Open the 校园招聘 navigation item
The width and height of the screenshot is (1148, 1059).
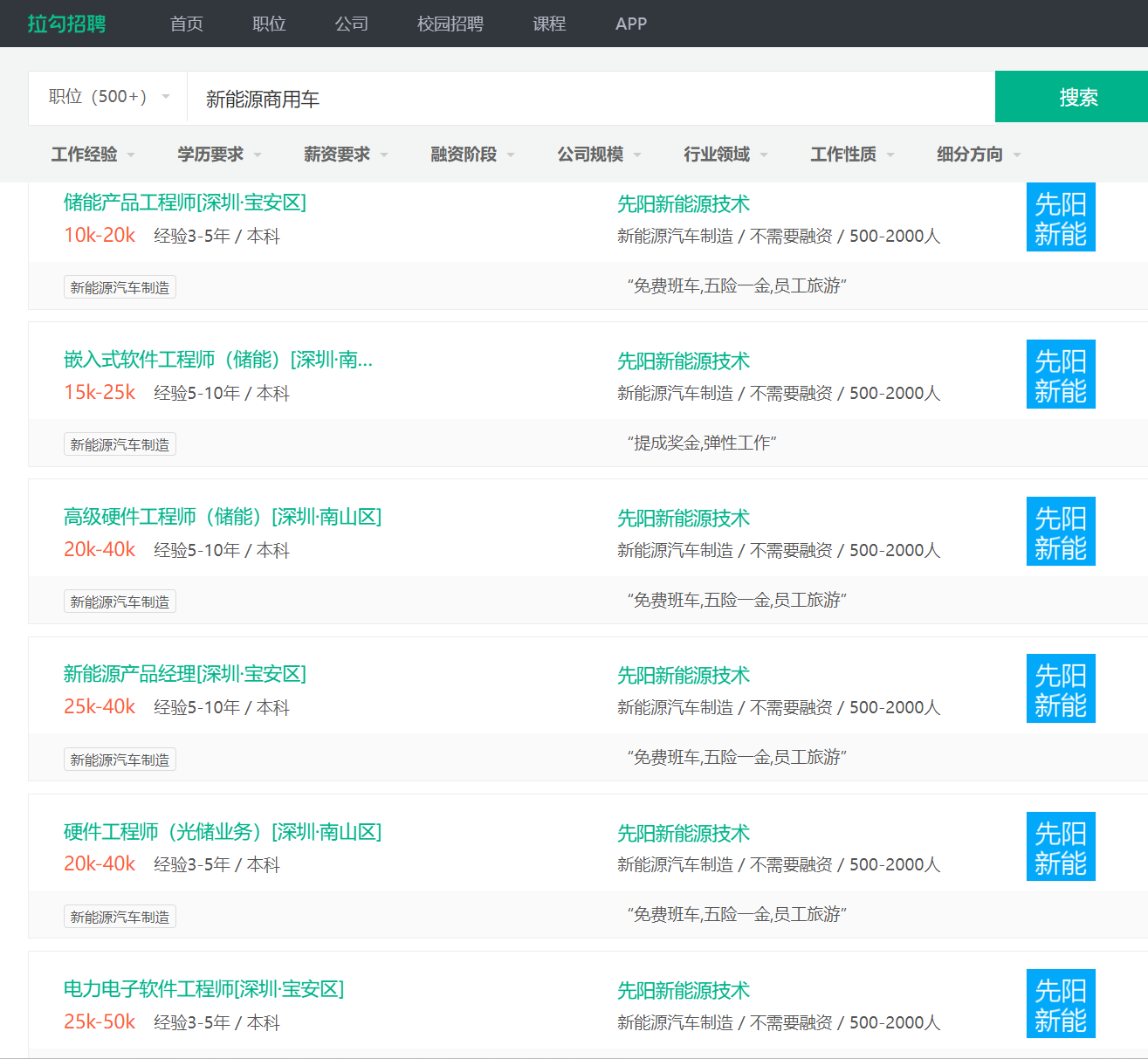450,24
